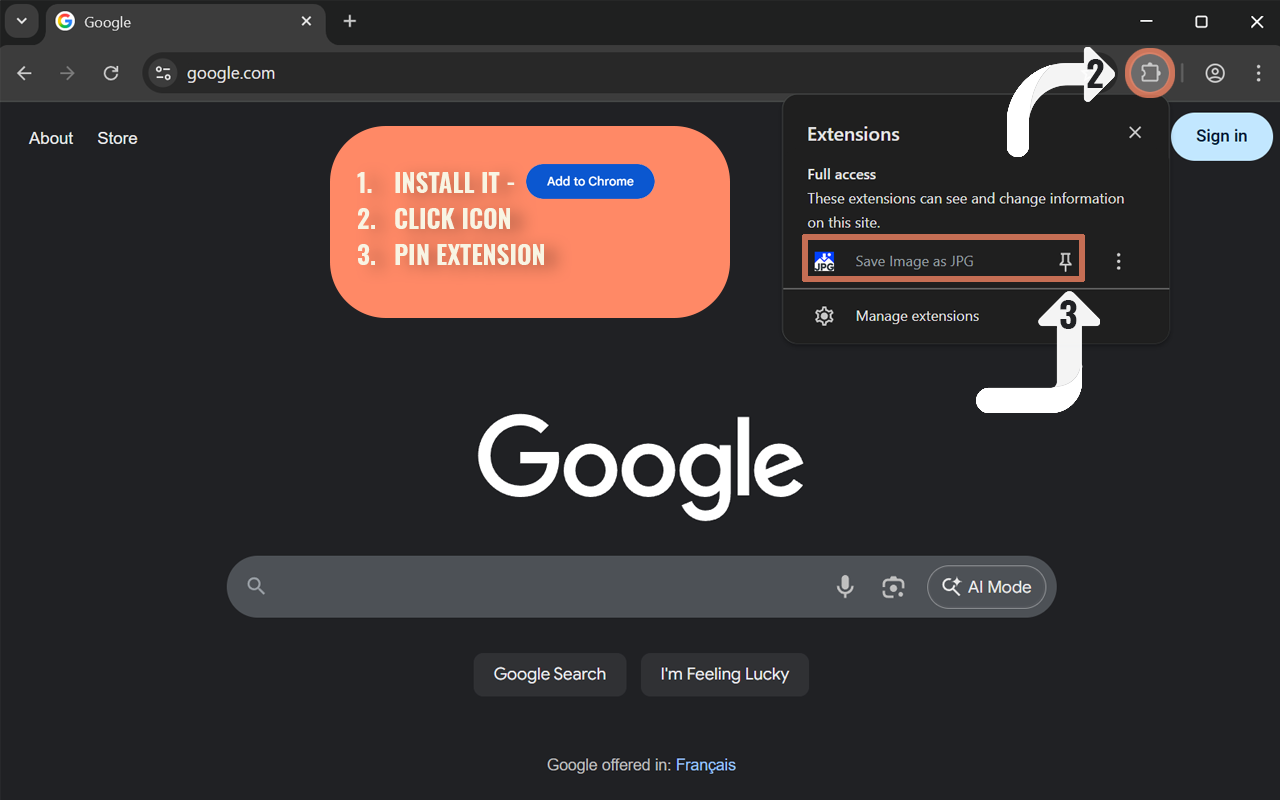This screenshot has width=1280, height=800.
Task: Close the Google tab
Action: 307,21
